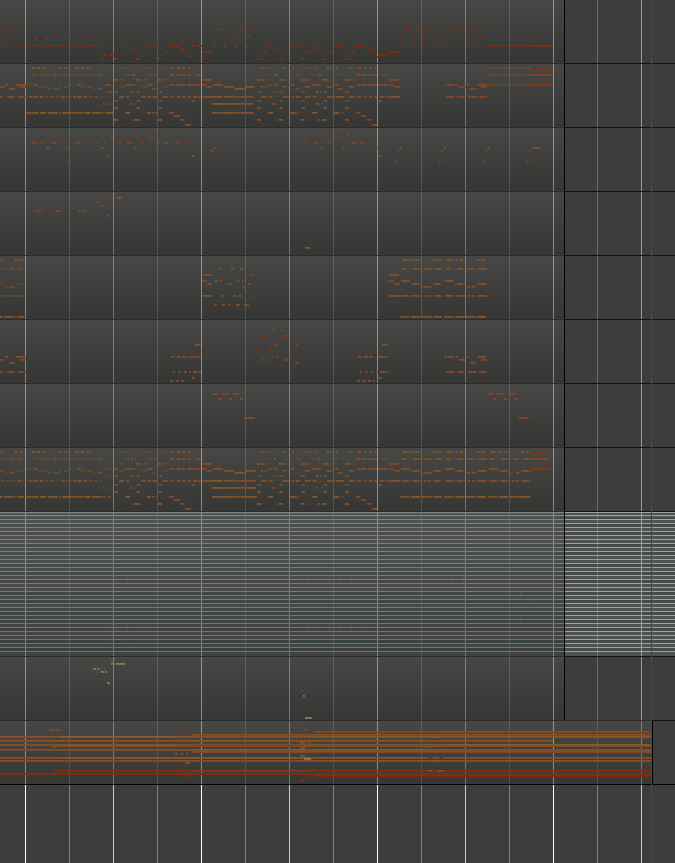Click the center note cluster on sixth track

pos(277,347)
